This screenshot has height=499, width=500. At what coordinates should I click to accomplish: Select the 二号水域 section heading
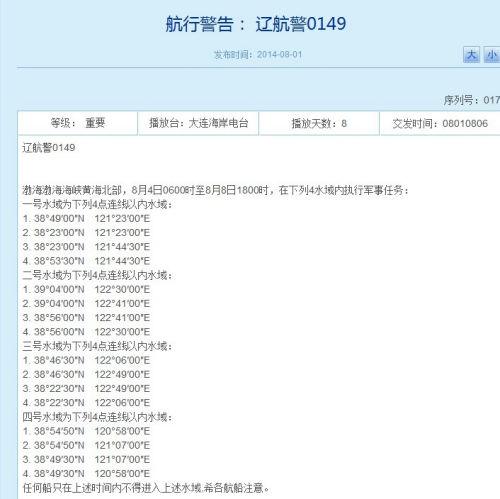tap(97, 275)
